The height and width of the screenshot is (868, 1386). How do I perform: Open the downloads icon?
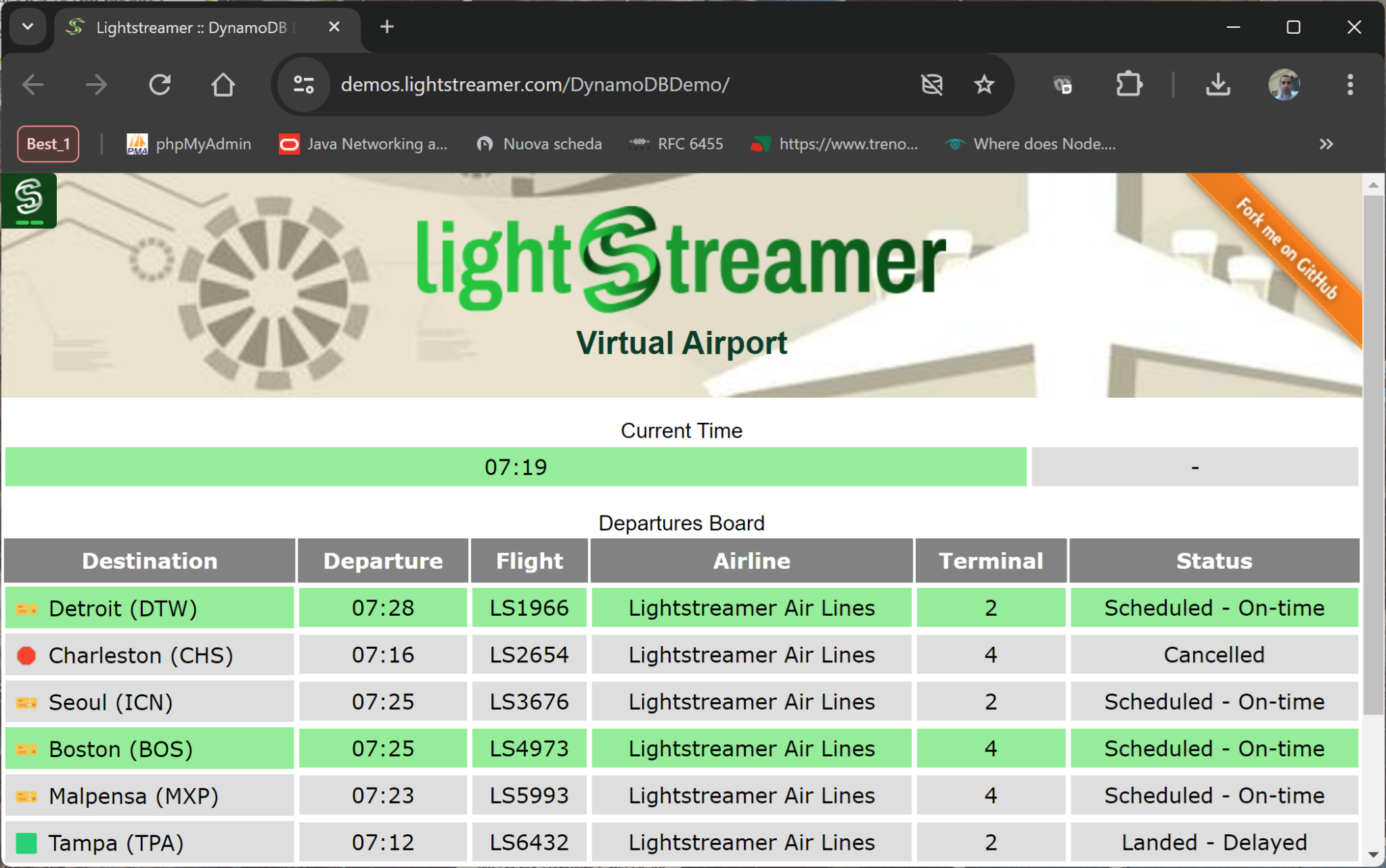pos(1218,85)
